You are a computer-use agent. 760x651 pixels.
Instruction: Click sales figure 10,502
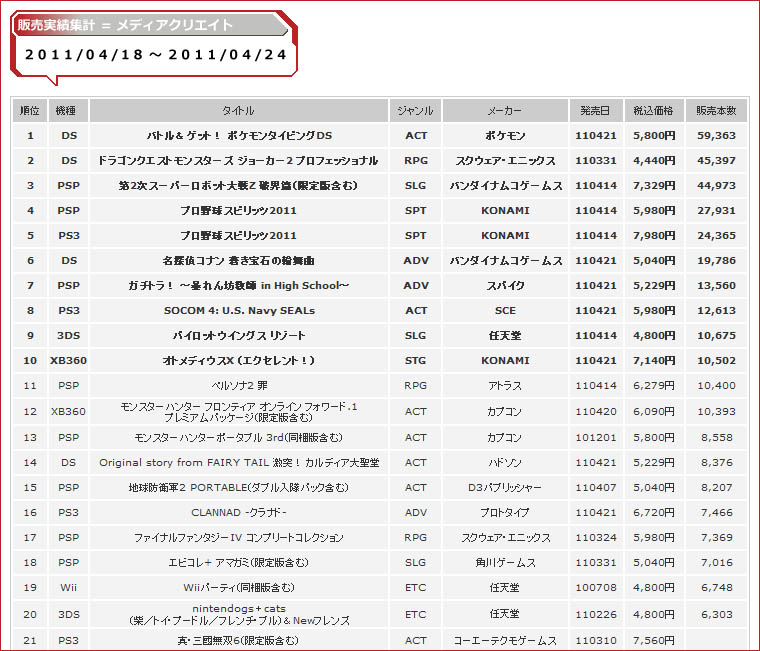tap(716, 361)
